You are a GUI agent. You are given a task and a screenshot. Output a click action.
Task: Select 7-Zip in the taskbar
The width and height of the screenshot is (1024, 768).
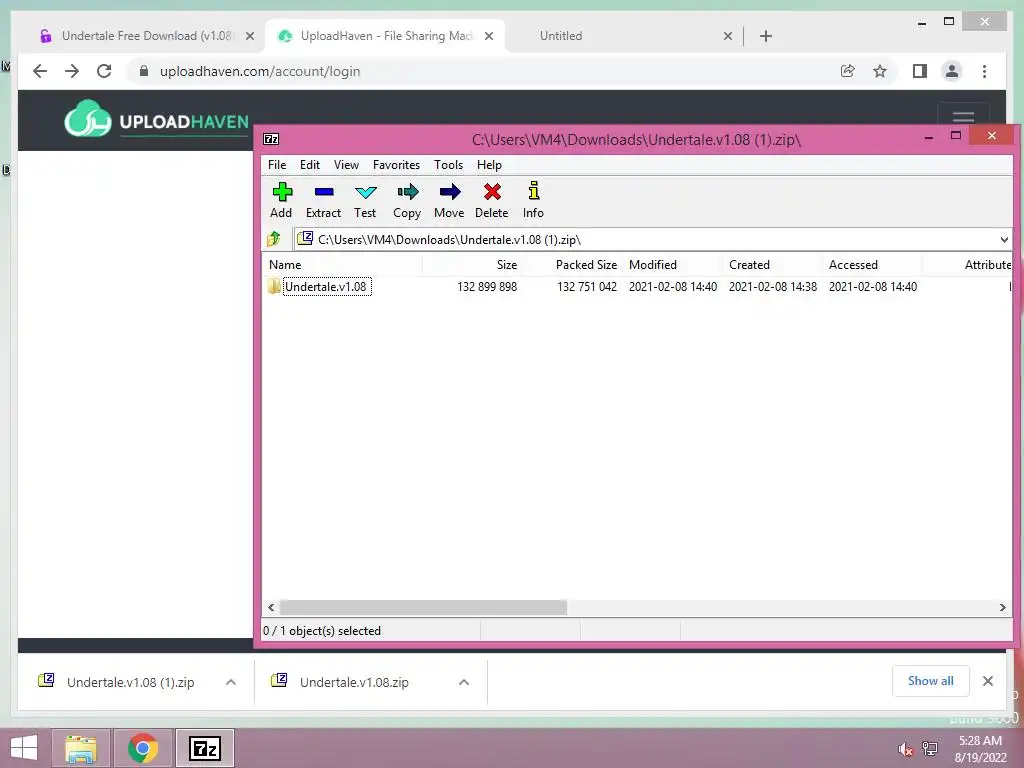pos(204,748)
